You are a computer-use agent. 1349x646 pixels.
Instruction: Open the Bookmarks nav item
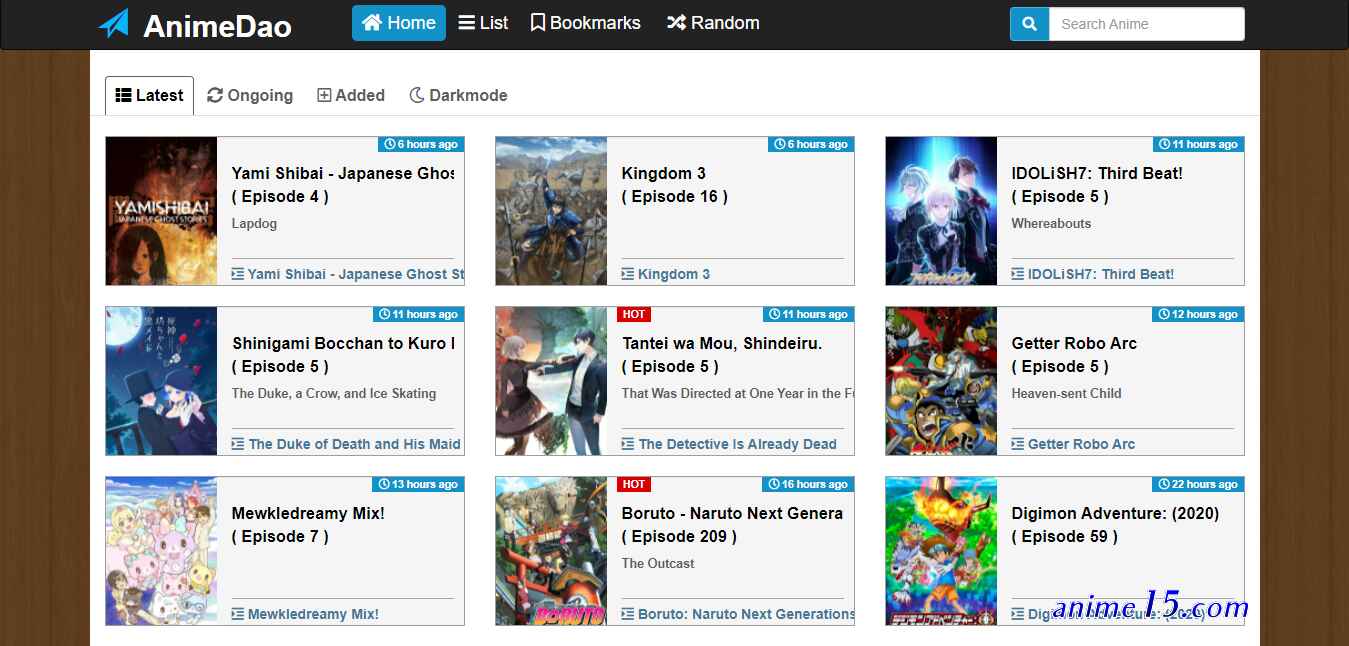585,23
